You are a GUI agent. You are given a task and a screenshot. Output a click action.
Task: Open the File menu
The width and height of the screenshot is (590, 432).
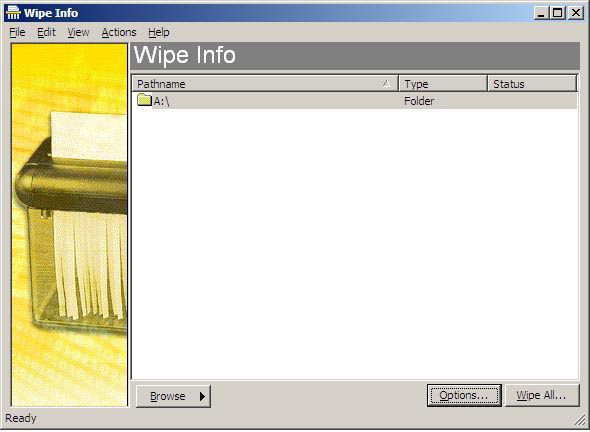[17, 32]
